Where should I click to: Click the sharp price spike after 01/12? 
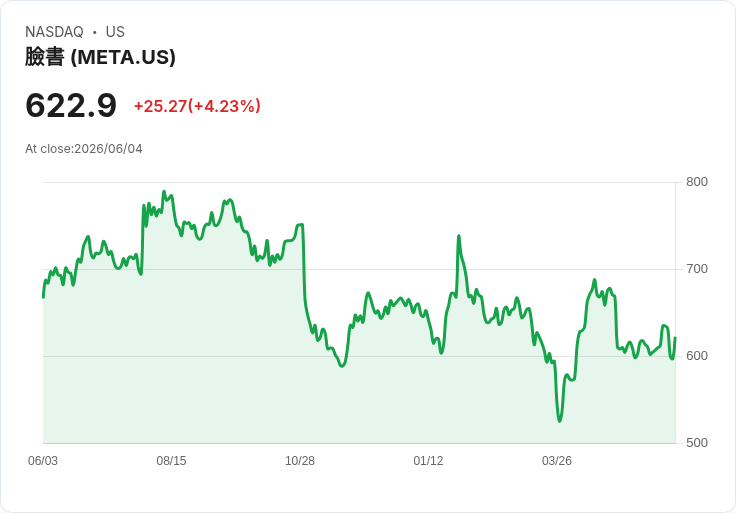(459, 236)
